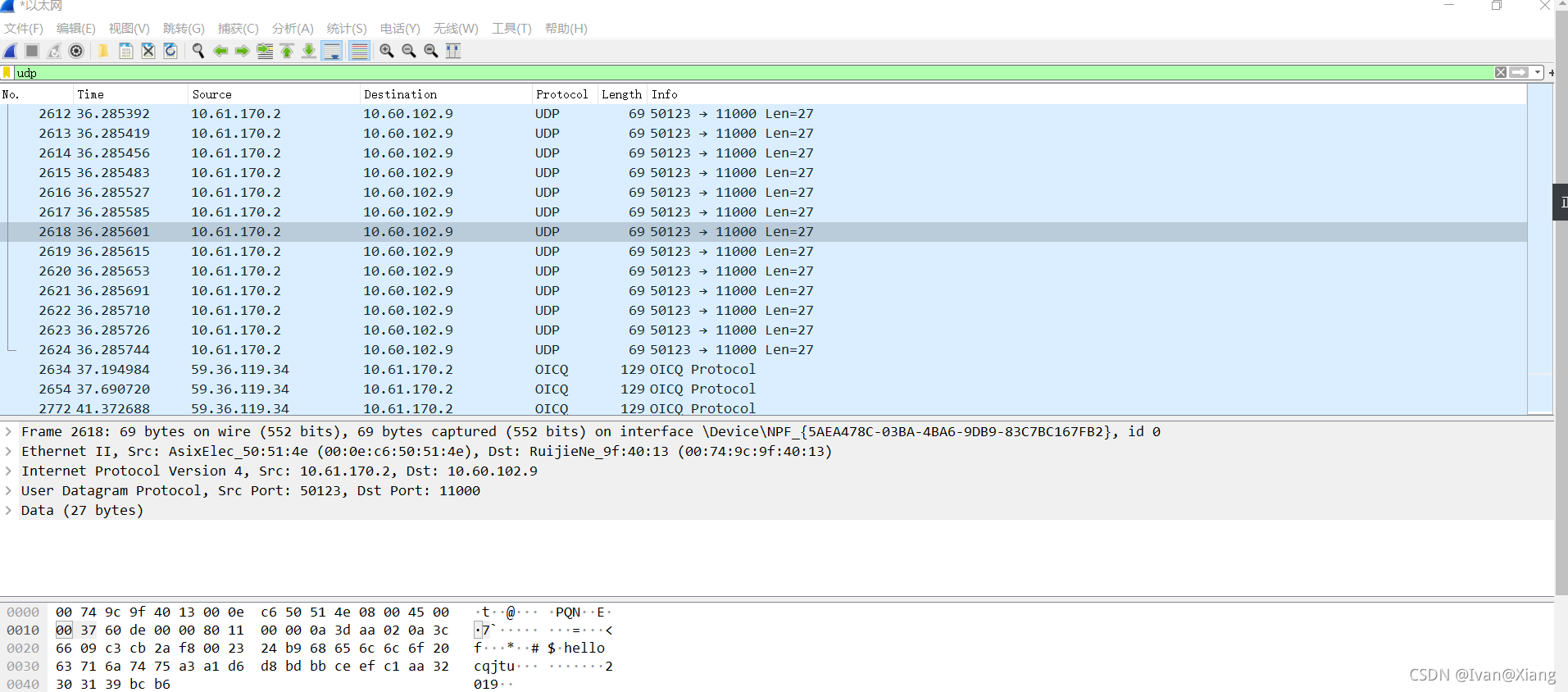Zoom out the main window text

(x=409, y=51)
